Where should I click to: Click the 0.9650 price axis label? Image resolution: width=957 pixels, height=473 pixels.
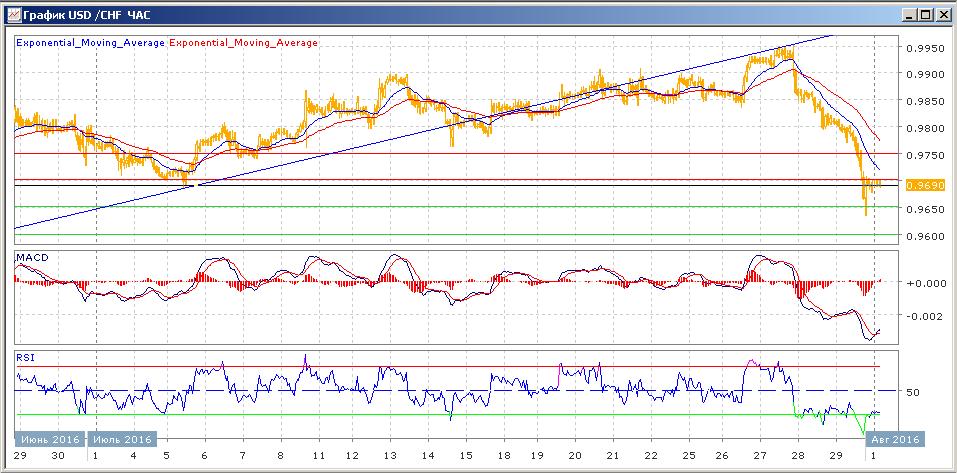coord(925,209)
